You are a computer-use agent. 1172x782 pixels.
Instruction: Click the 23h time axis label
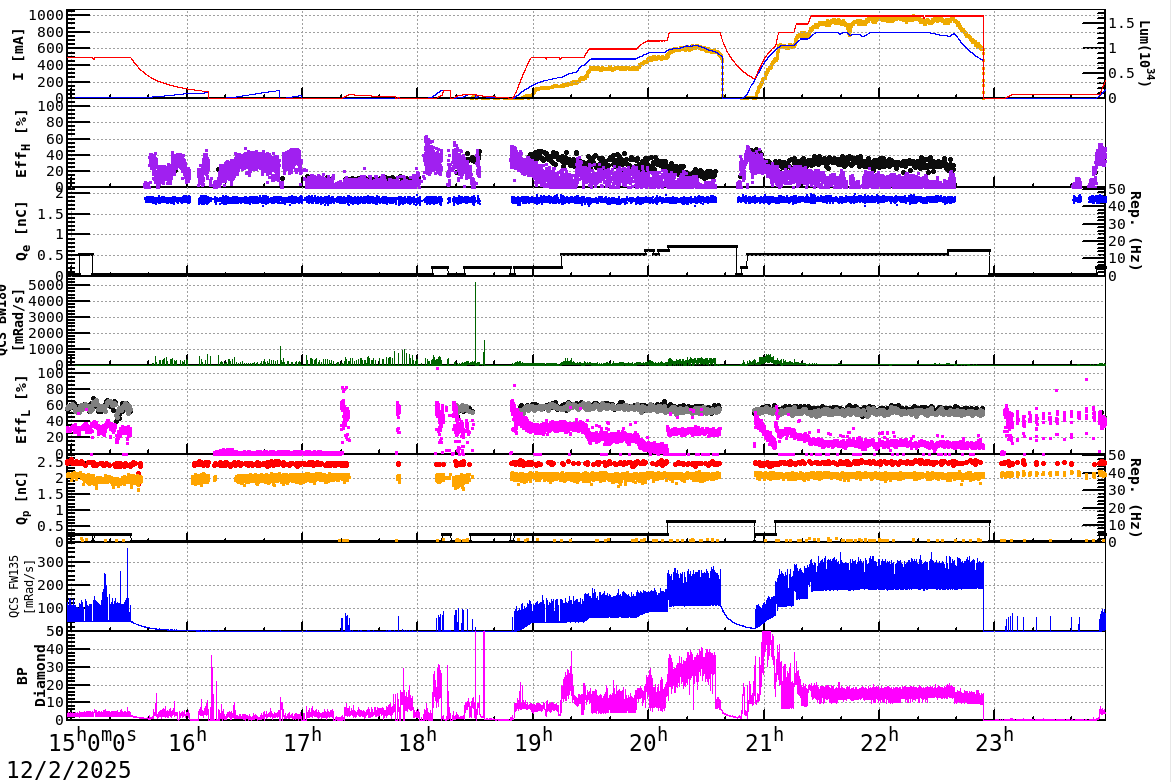coord(996,740)
